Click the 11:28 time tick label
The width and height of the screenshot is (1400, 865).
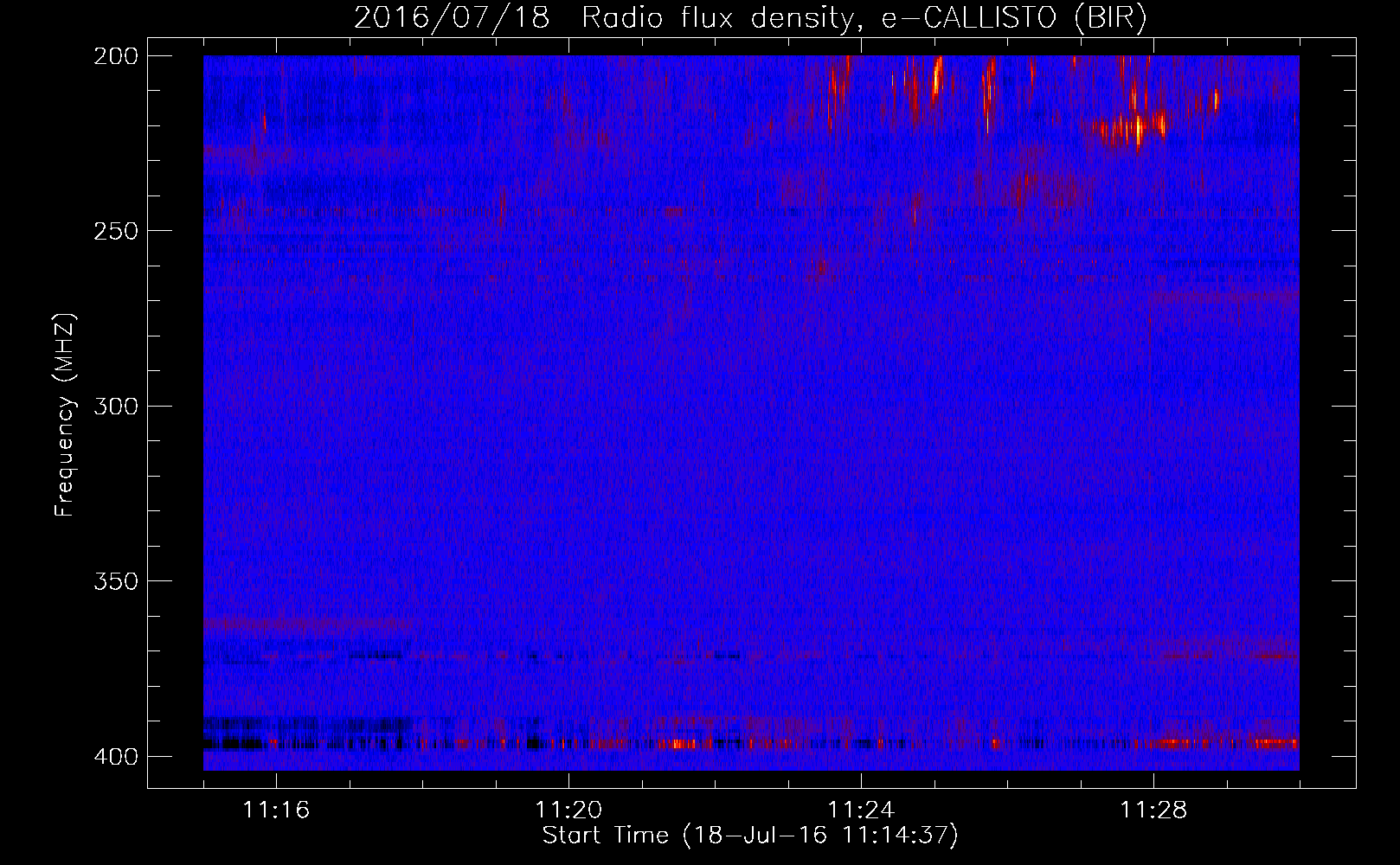click(x=1153, y=811)
